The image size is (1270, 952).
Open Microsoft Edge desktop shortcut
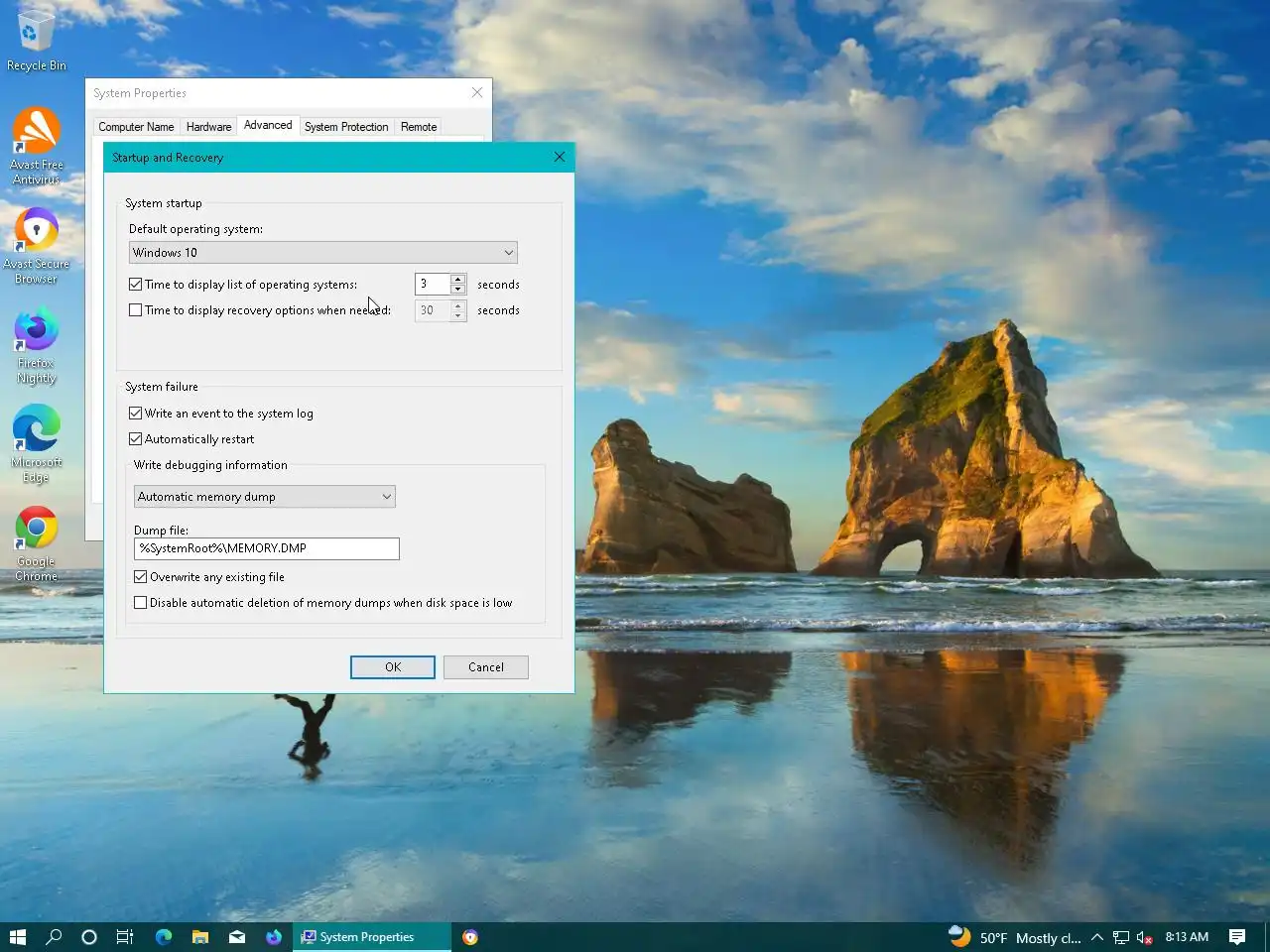(36, 444)
